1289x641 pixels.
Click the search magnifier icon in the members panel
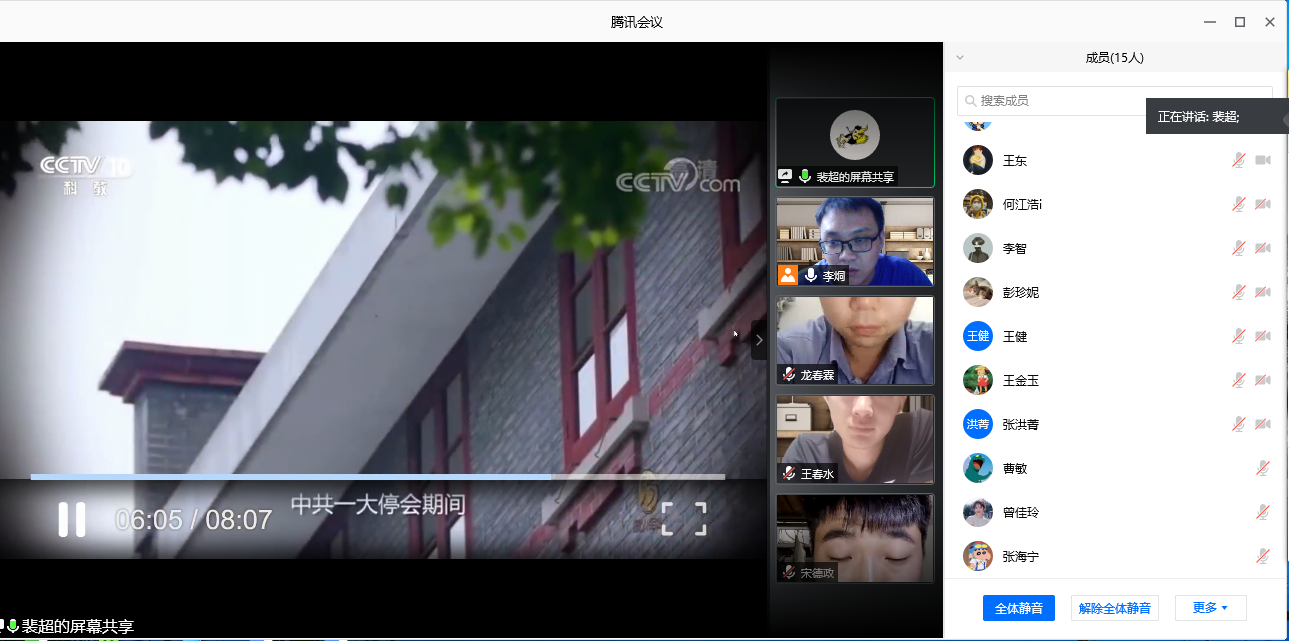click(x=970, y=101)
